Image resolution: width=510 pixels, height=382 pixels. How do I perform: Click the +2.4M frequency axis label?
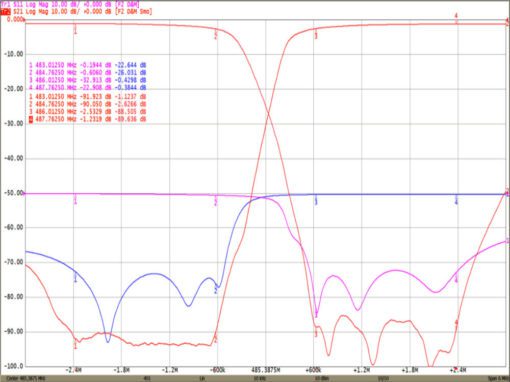pyautogui.click(x=458, y=370)
